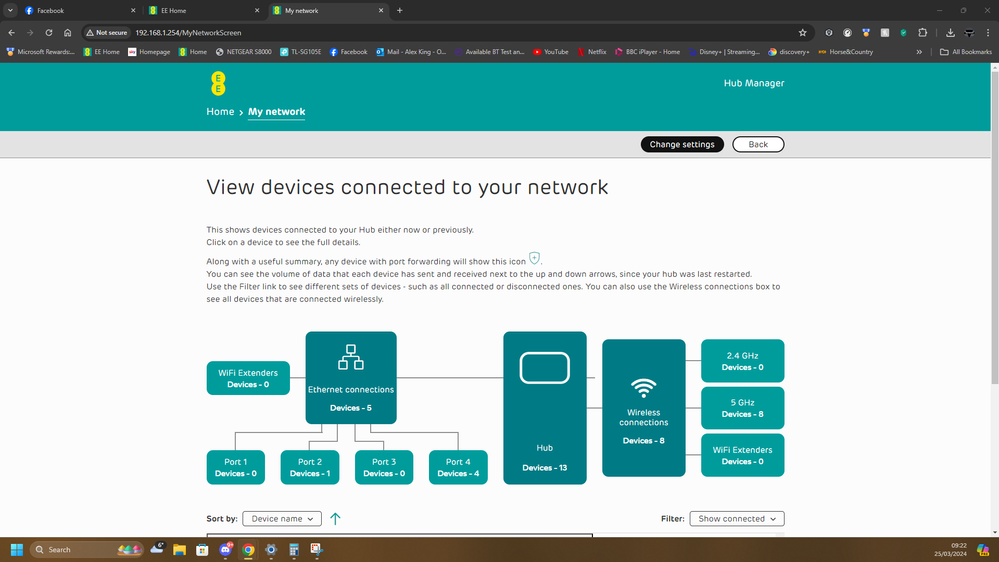Viewport: 999px width, 562px height.
Task: Open the Hub Manager link
Action: coord(754,83)
